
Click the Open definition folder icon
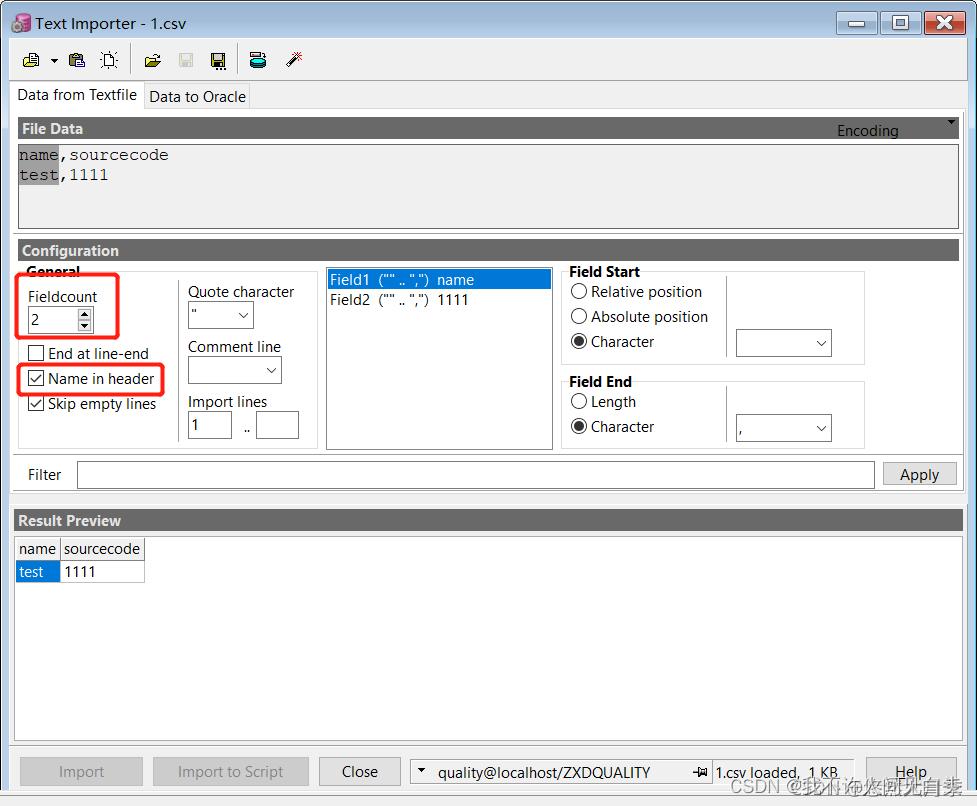(153, 60)
